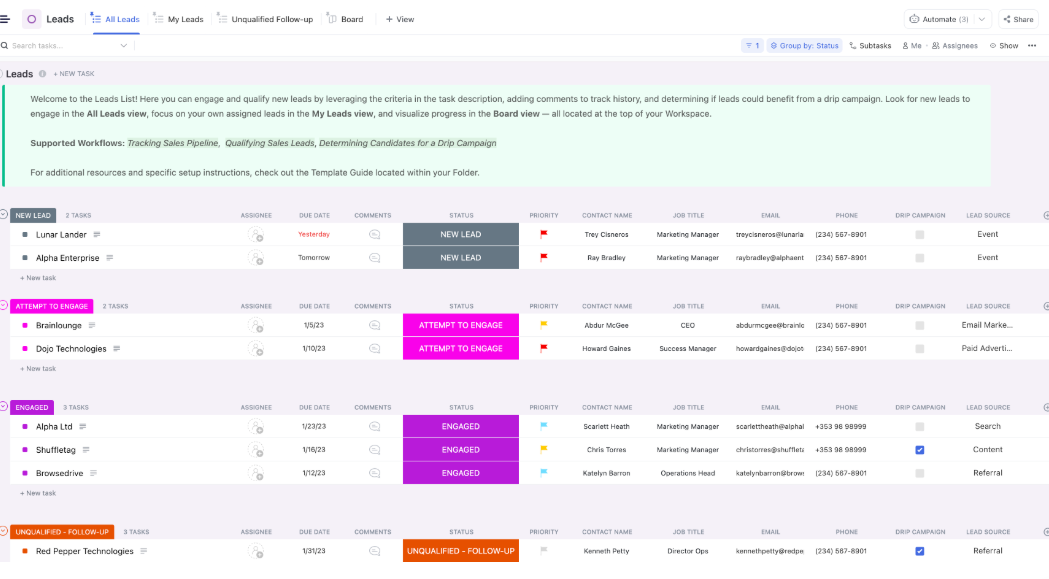Toggle drip campaign for Brainlounge
This screenshot has width=1049, height=579.
pos(920,325)
